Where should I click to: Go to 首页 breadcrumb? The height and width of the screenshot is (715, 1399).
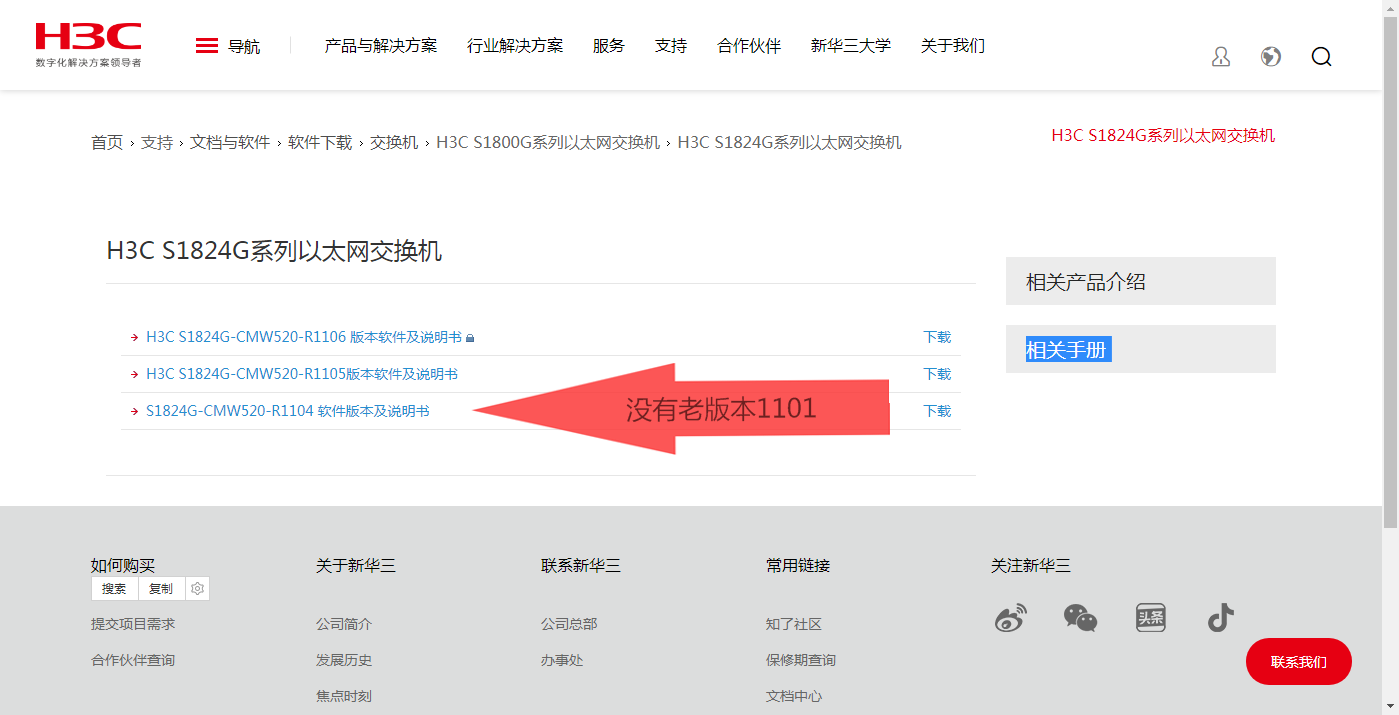tap(107, 143)
